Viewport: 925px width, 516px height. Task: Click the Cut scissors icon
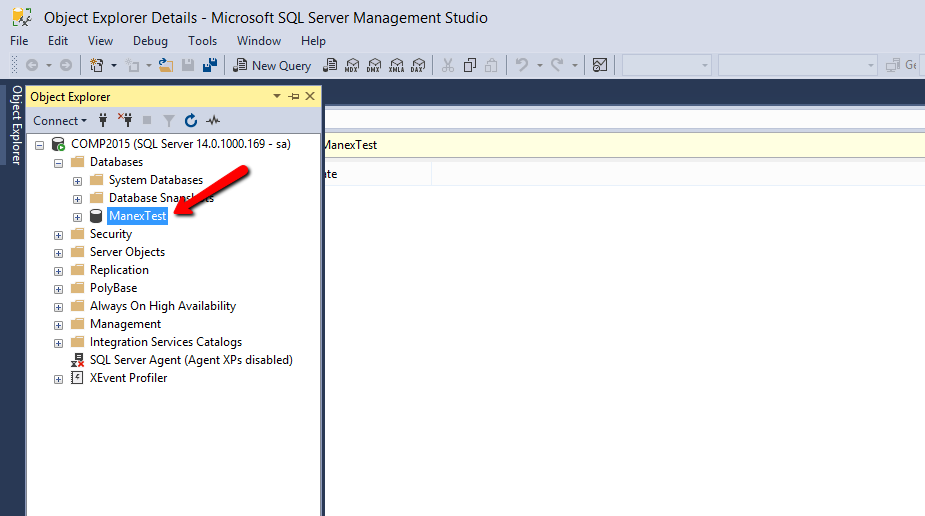pos(448,65)
